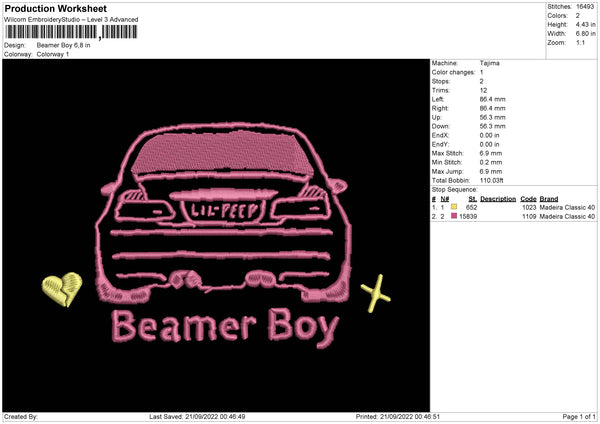The image size is (600, 424).
Task: Click the yellow thread swatch in stop 1
Action: coord(454,207)
